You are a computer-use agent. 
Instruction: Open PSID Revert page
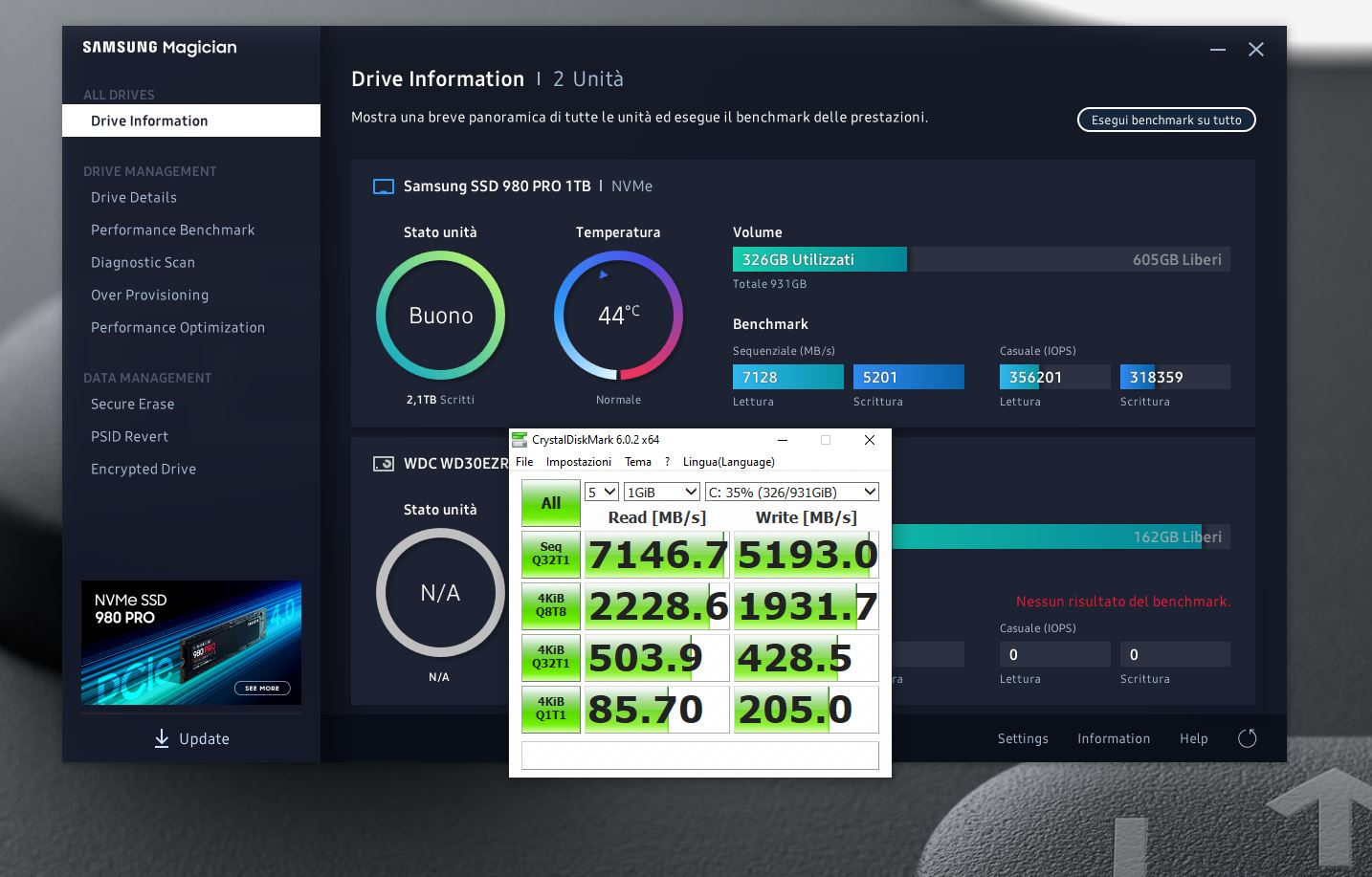click(129, 436)
